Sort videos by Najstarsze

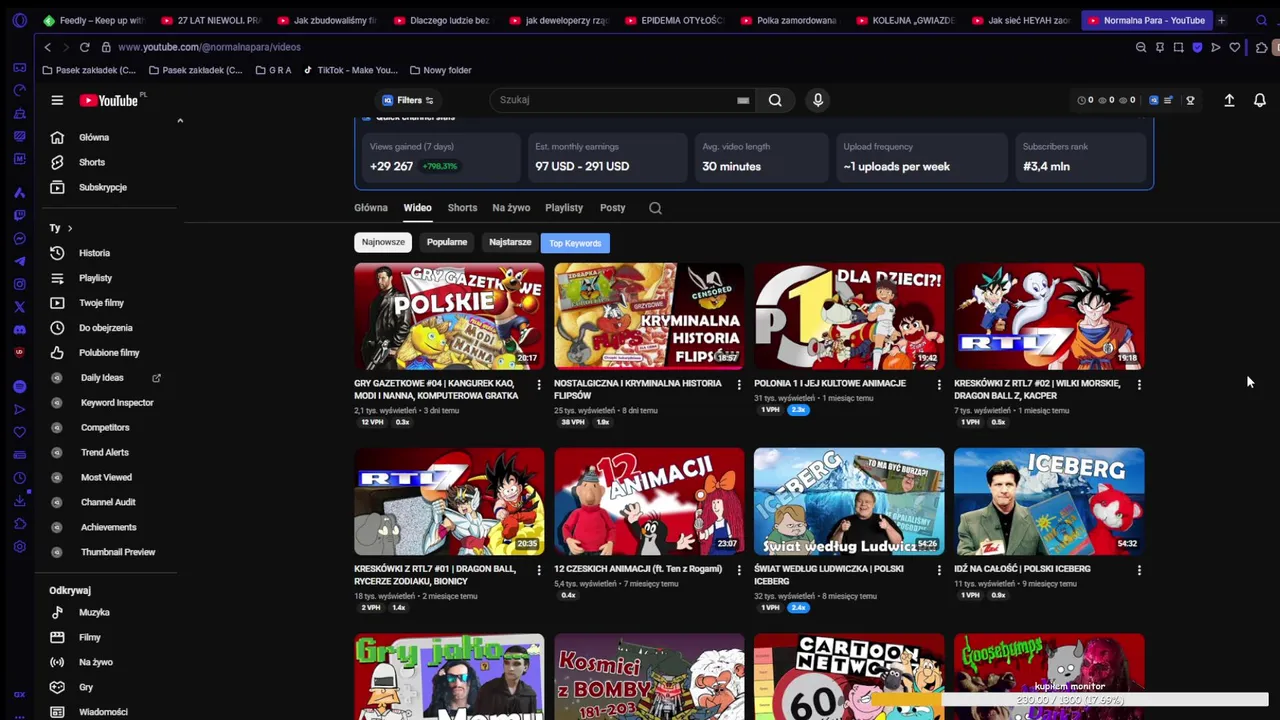[510, 242]
